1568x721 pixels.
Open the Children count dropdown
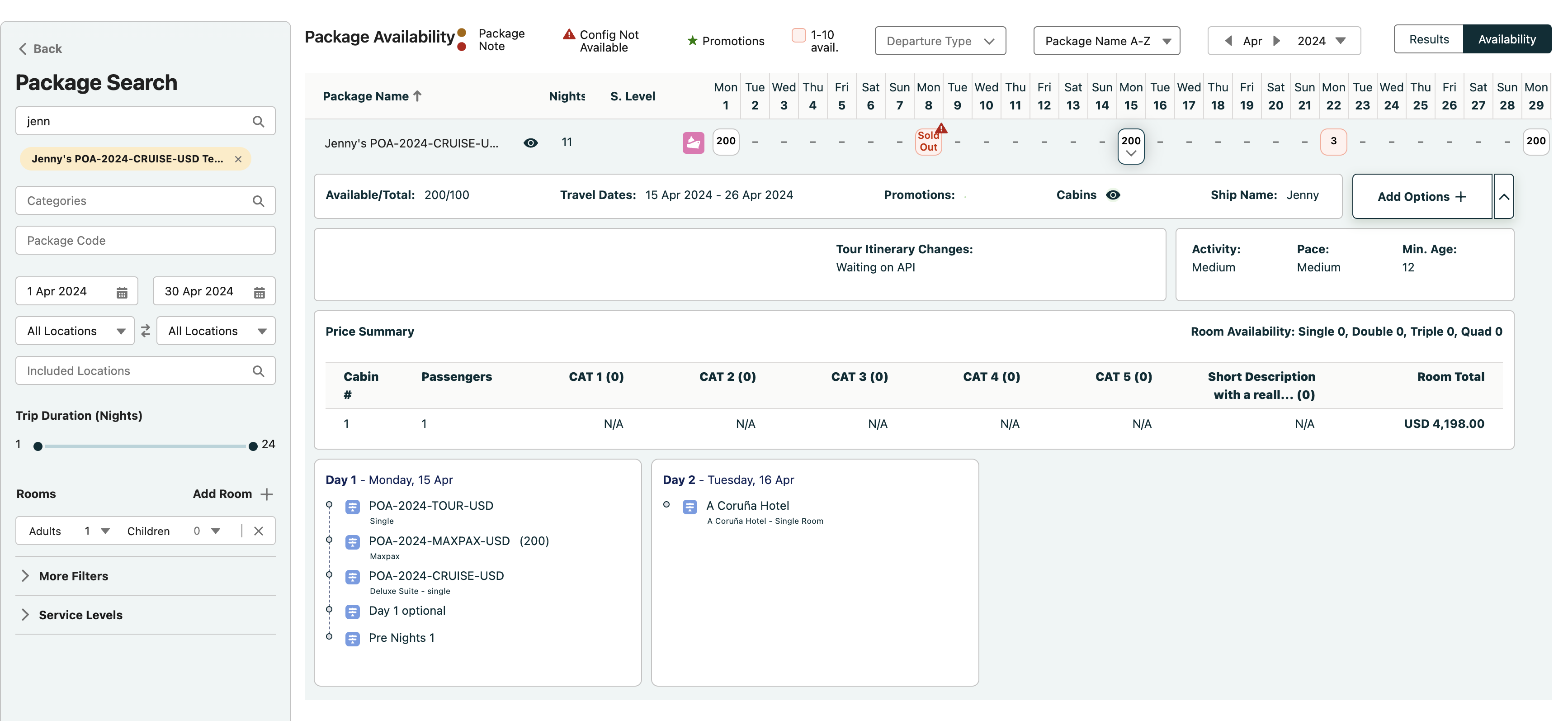coord(207,531)
